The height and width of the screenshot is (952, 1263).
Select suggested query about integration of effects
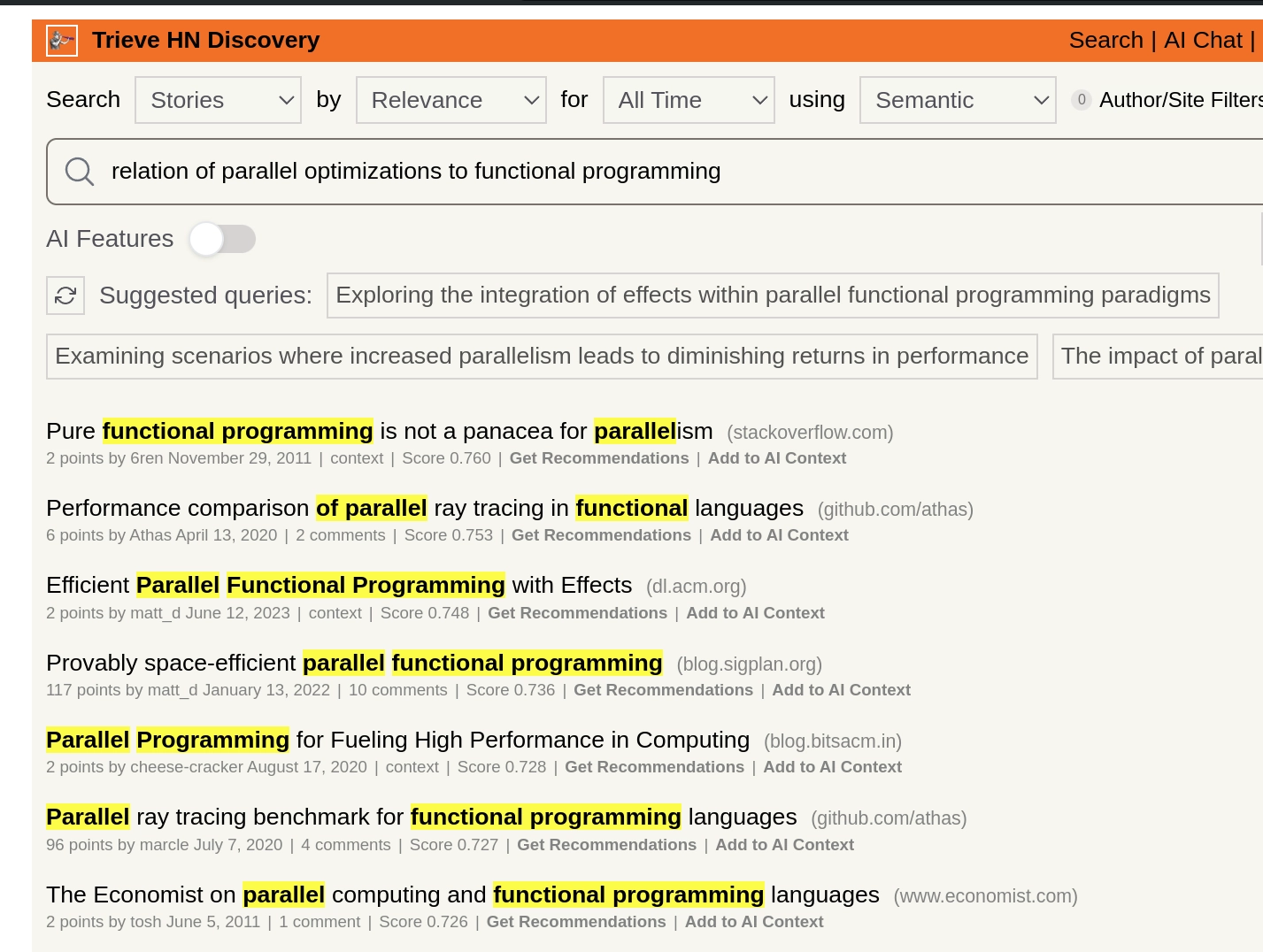(773, 296)
